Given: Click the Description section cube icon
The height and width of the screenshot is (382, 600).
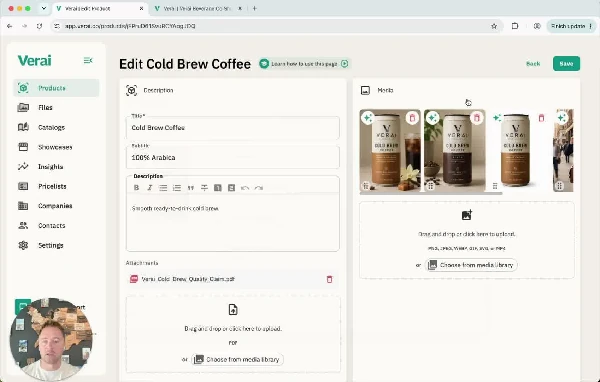Looking at the screenshot, I should coord(132,90).
